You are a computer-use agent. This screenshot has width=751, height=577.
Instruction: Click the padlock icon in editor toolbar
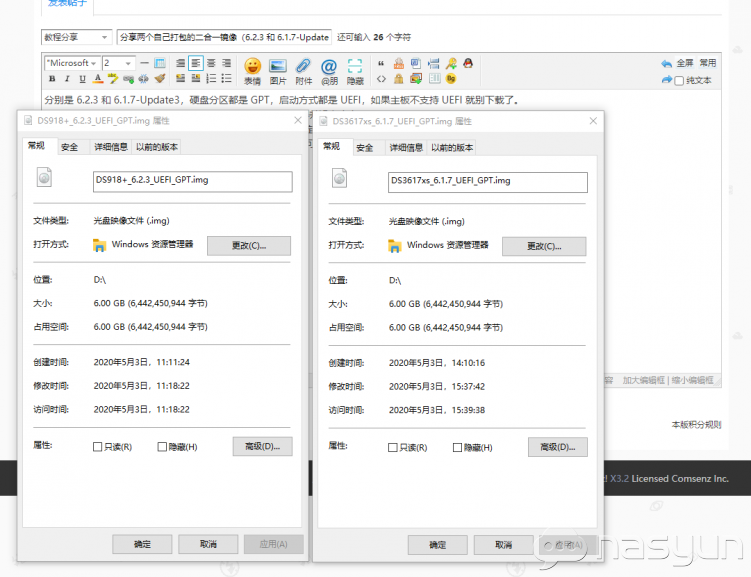tap(398, 79)
